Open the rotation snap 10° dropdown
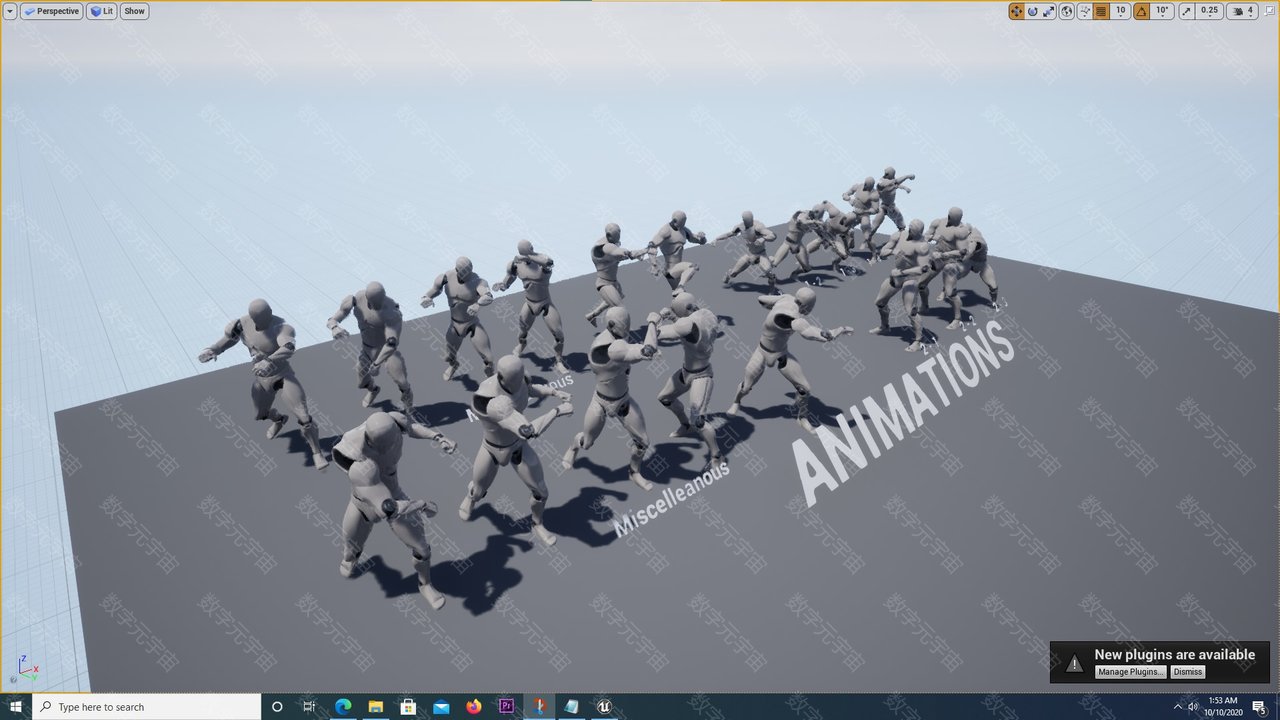 pos(1162,11)
